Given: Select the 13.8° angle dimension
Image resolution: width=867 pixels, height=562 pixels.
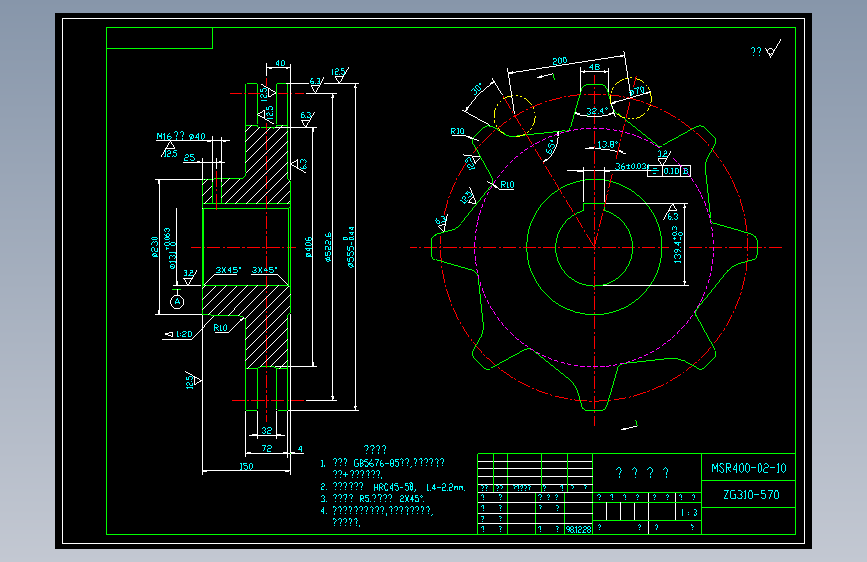Looking at the screenshot, I should pyautogui.click(x=607, y=144).
